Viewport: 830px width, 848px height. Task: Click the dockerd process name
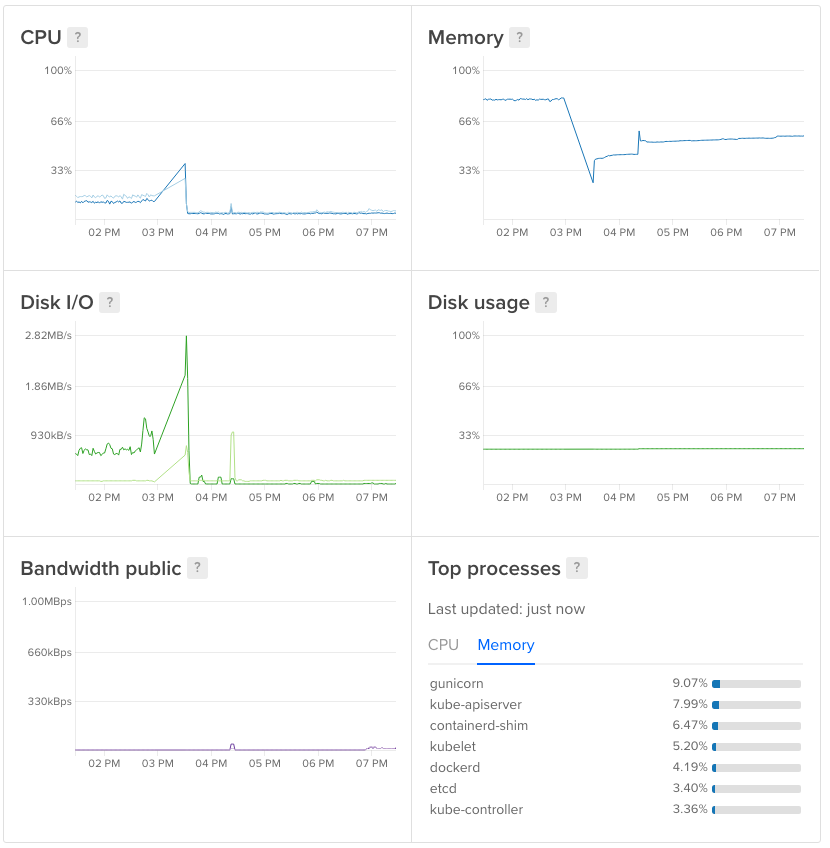[455, 767]
